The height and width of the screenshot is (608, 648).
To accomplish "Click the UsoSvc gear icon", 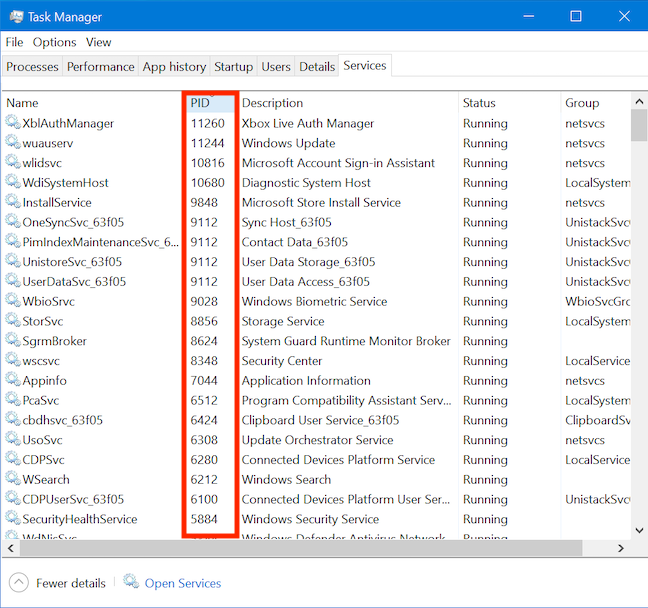I will pos(13,439).
